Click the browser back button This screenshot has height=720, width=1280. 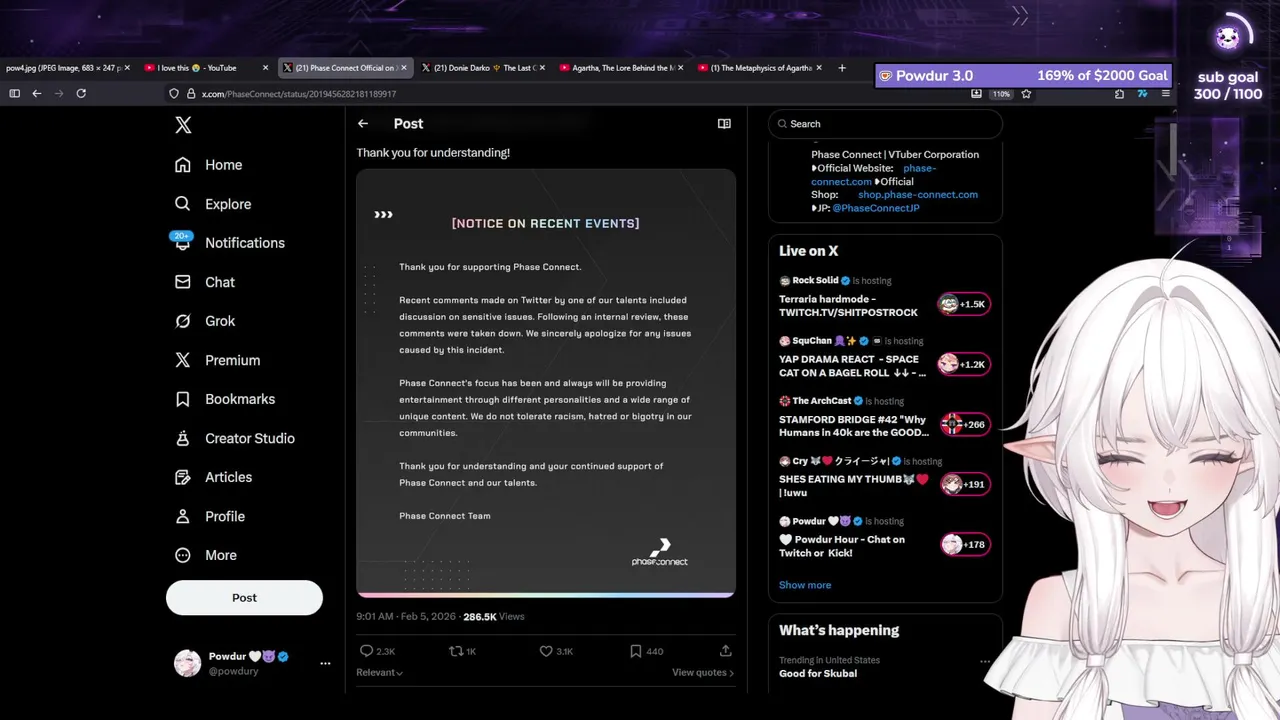[x=37, y=93]
